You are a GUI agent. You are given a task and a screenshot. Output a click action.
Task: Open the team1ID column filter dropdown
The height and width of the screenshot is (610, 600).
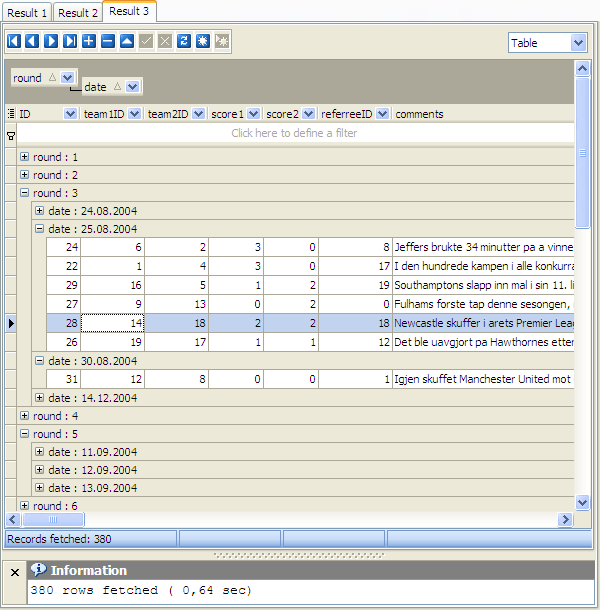click(134, 114)
